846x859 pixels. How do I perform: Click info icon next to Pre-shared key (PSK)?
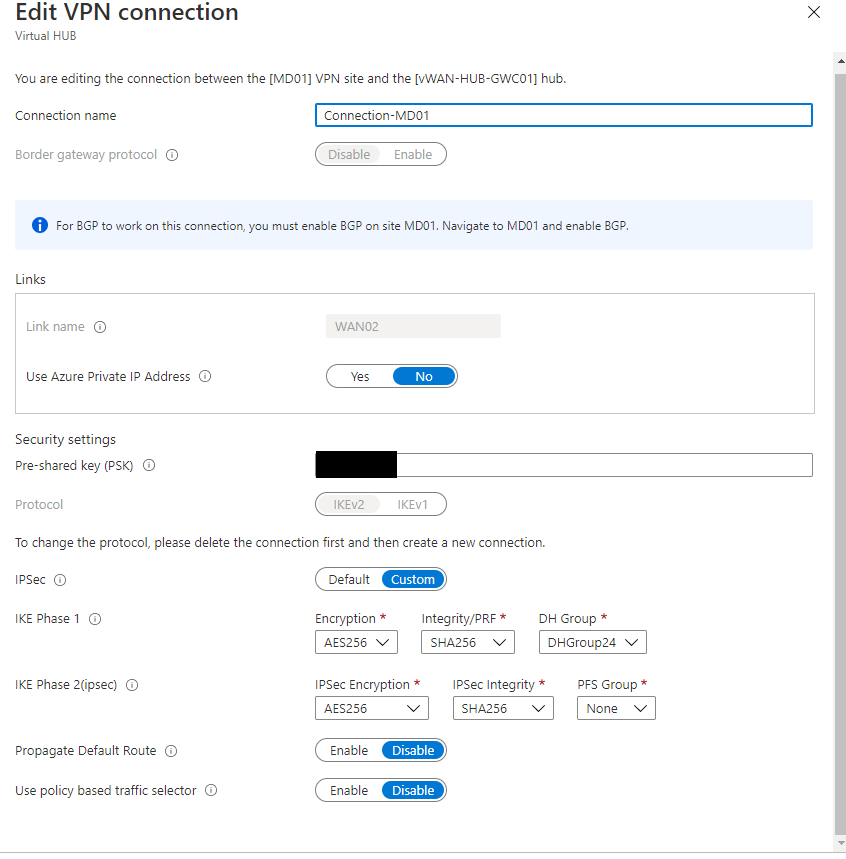coord(149,465)
